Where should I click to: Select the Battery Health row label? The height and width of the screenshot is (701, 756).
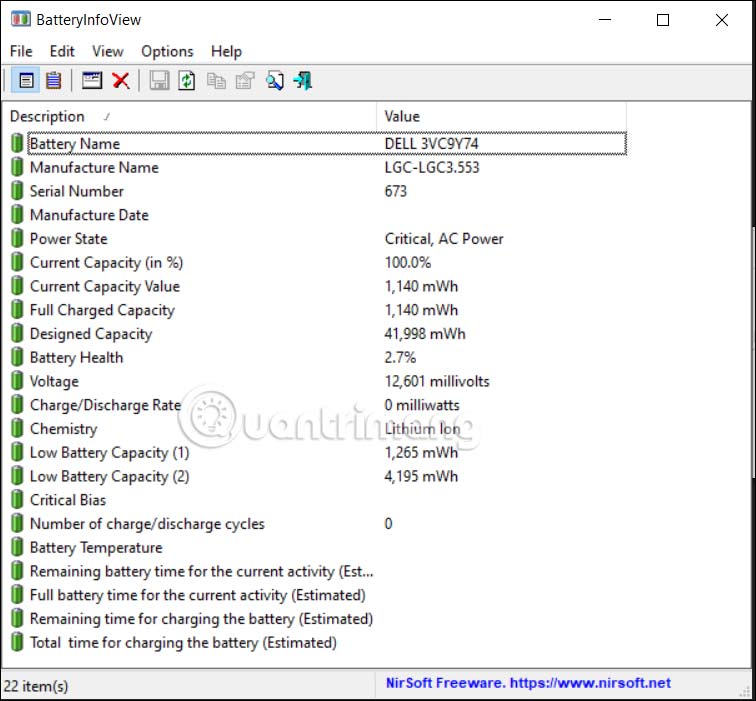click(x=76, y=357)
